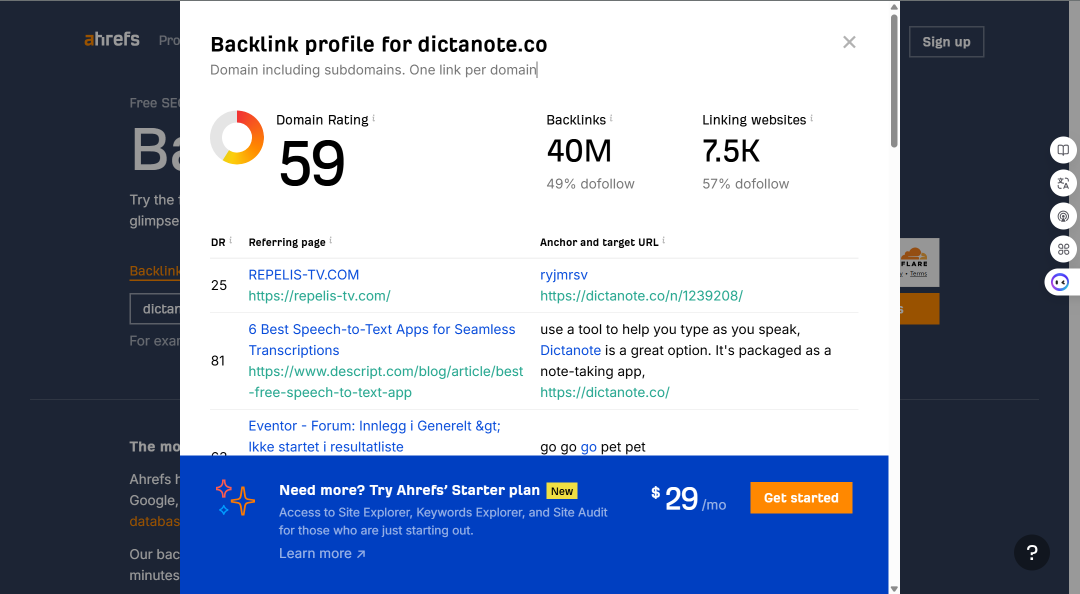The height and width of the screenshot is (594, 1080).
Task: Open 6 Best Speech-to-Text Apps article link
Action: click(x=382, y=340)
